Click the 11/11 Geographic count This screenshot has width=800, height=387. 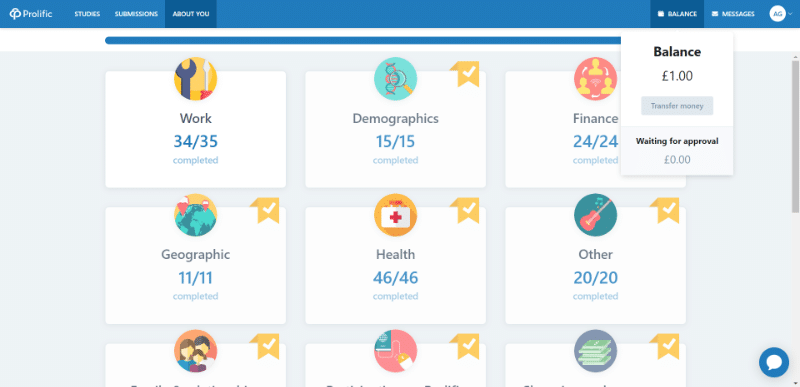[195, 277]
